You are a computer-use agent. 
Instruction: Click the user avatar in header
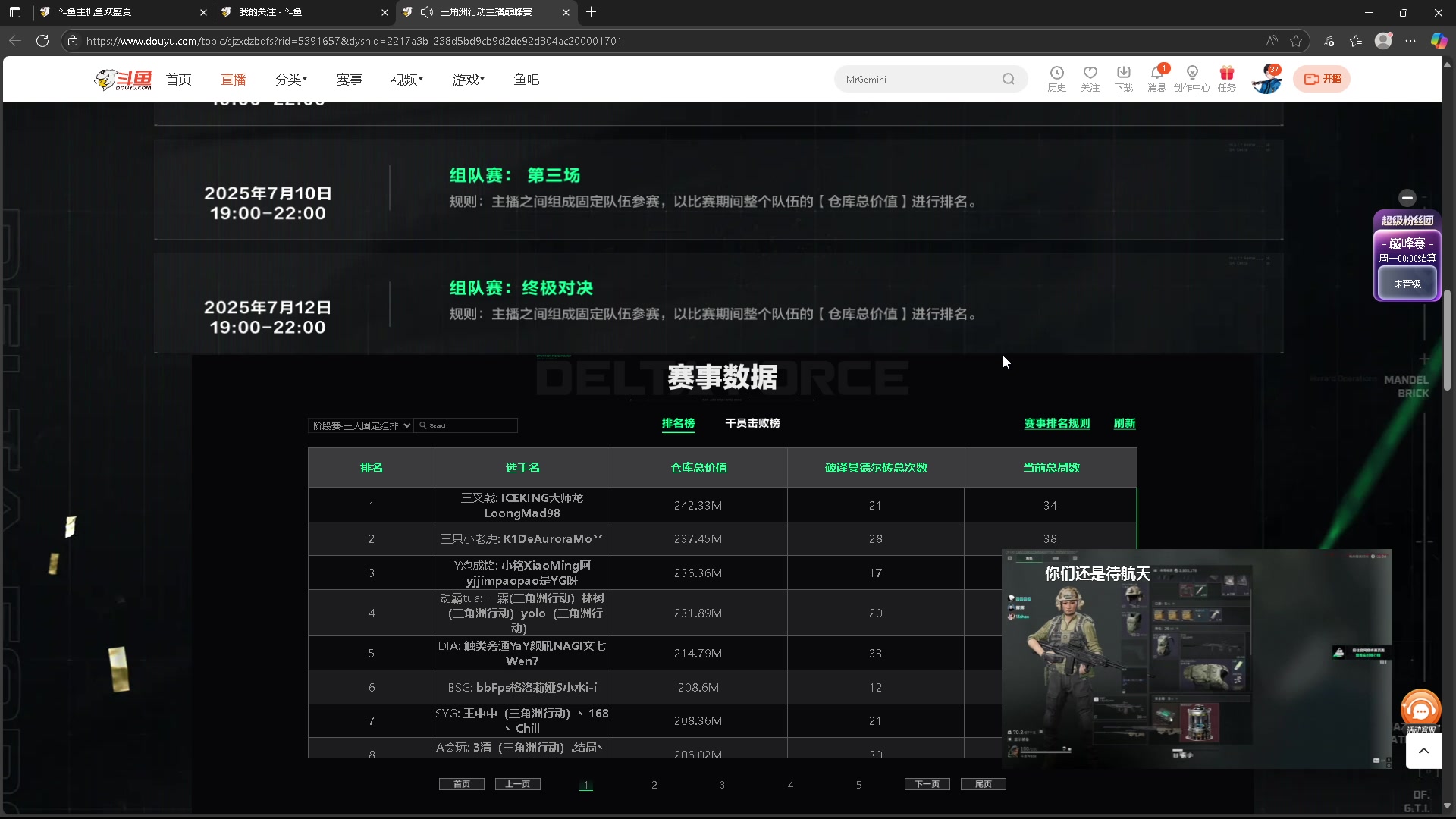coord(1266,80)
